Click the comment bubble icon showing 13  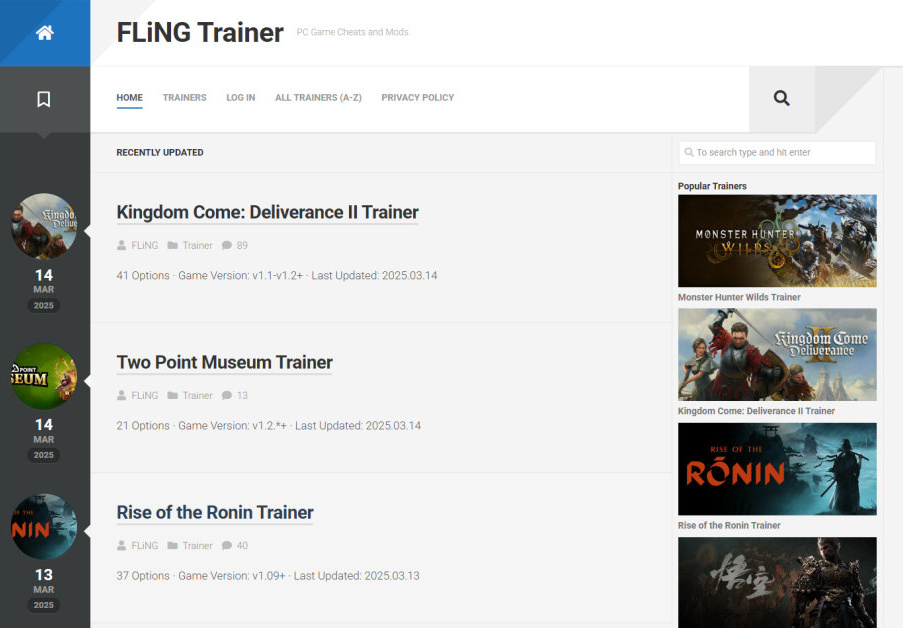coord(227,395)
